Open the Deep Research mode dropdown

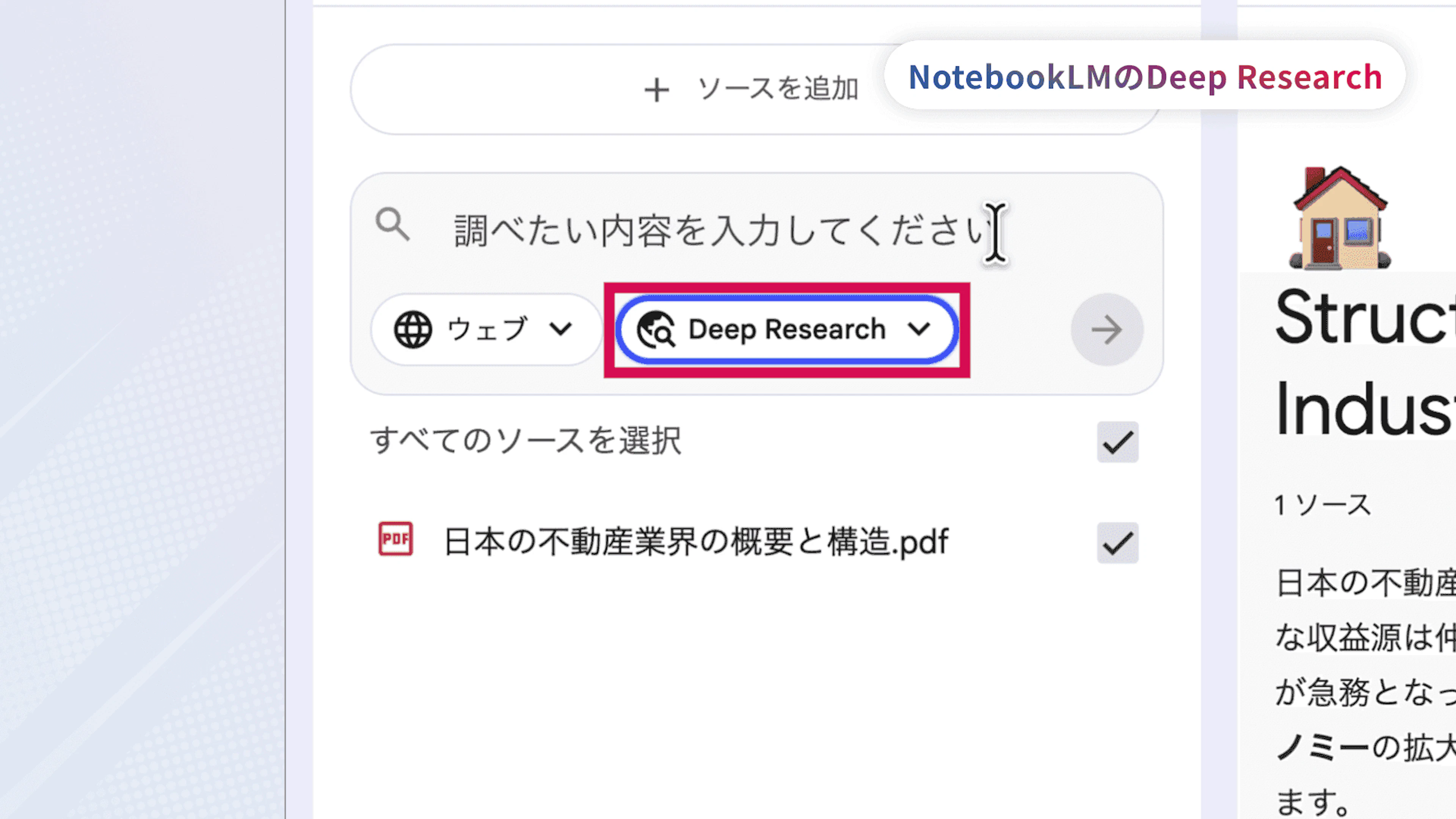[x=786, y=329]
